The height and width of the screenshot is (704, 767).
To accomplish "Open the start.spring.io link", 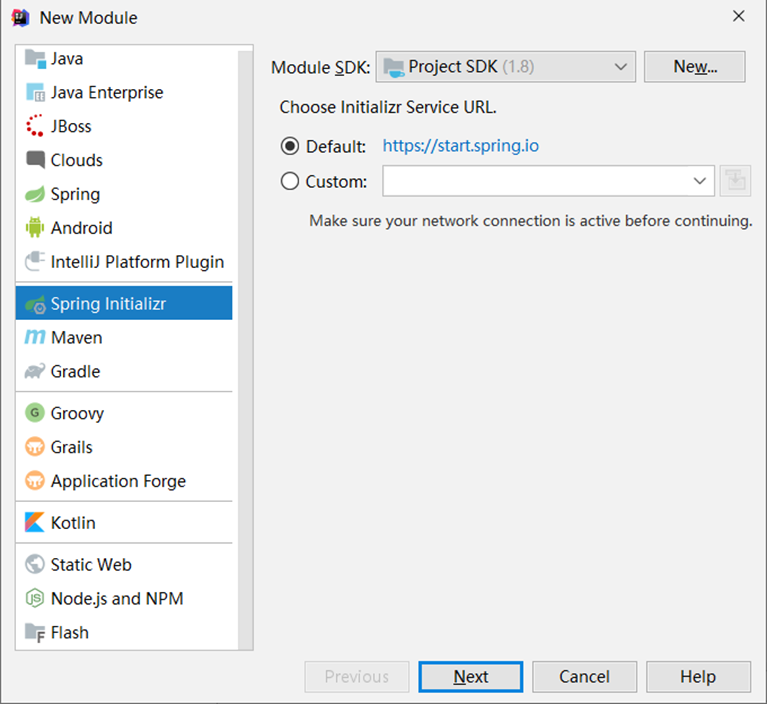I will pos(461,146).
